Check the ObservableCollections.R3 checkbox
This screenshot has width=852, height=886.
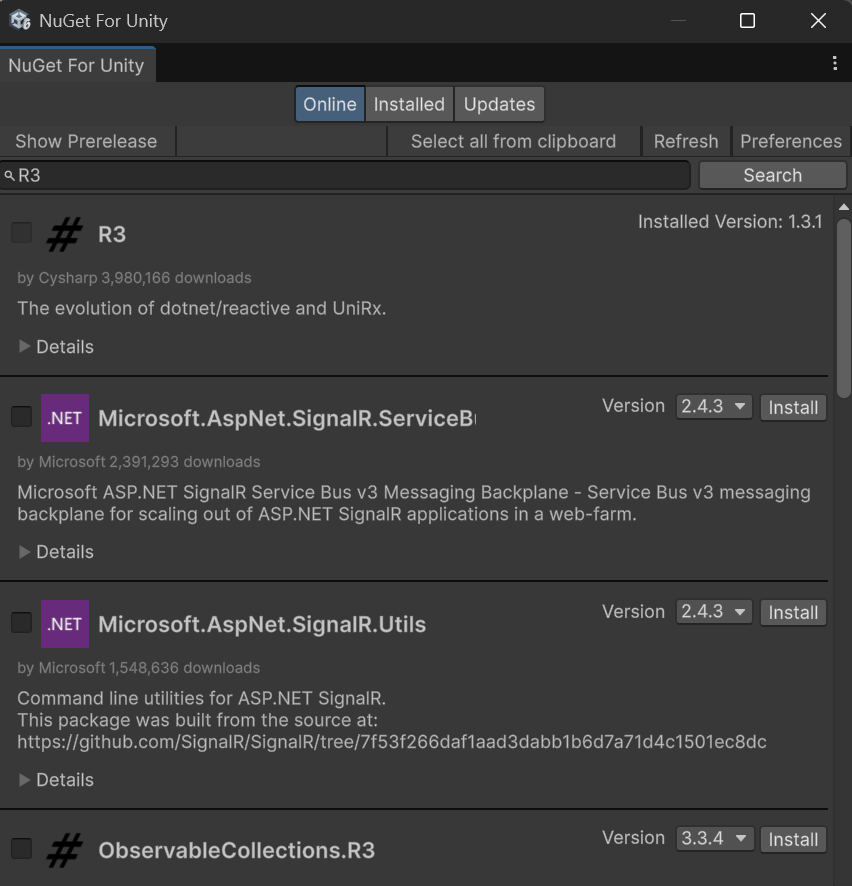point(21,848)
